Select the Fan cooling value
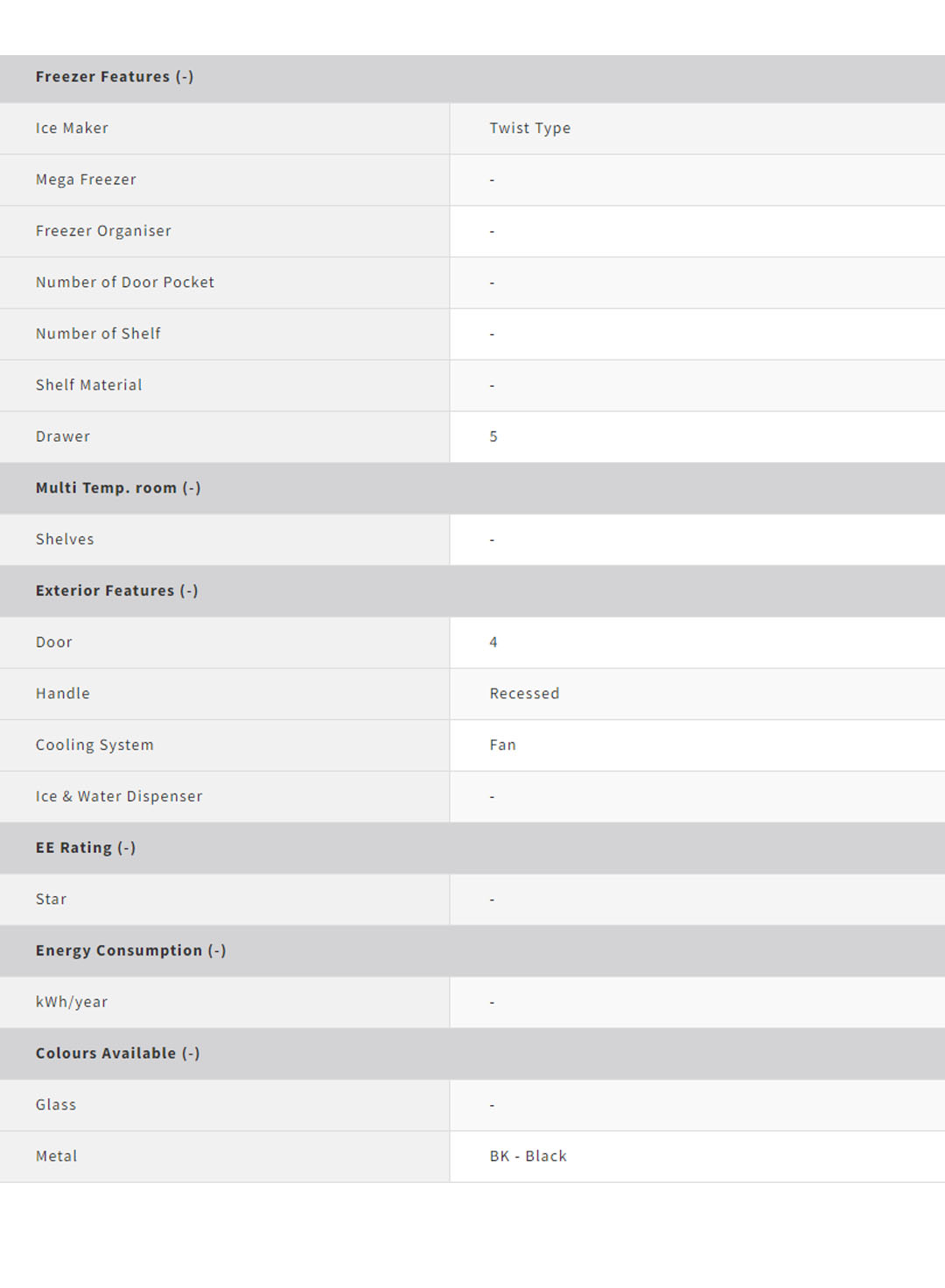 pyautogui.click(x=502, y=745)
